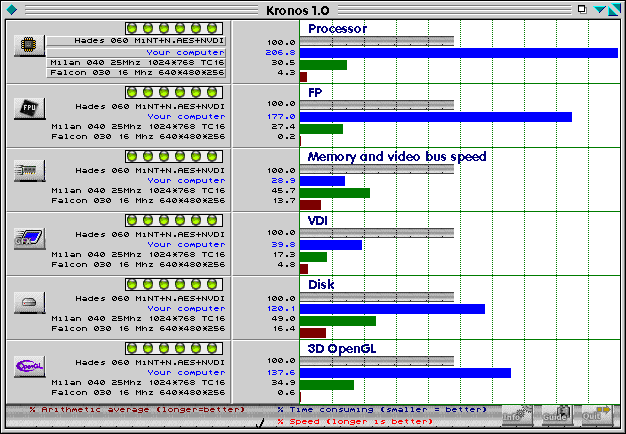Open the Guide help button
Image resolution: width=626 pixels, height=434 pixels.
556,413
